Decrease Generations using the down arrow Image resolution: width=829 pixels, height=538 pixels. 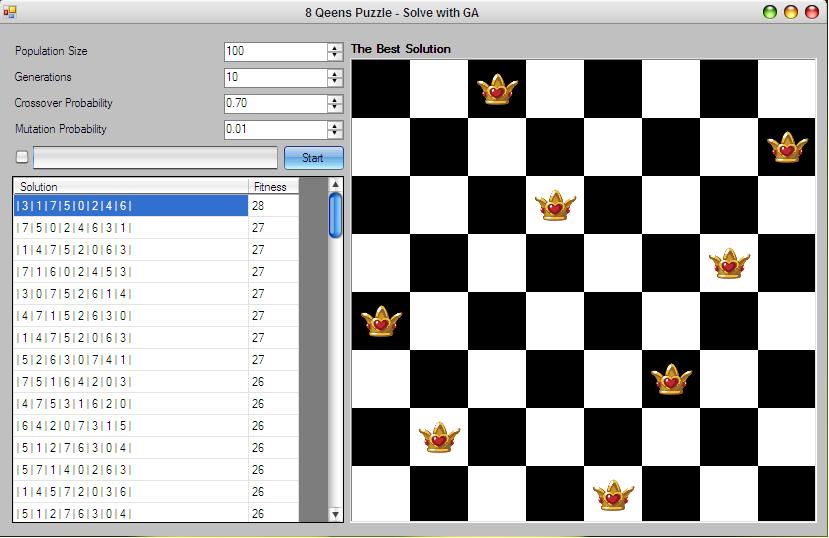point(335,82)
